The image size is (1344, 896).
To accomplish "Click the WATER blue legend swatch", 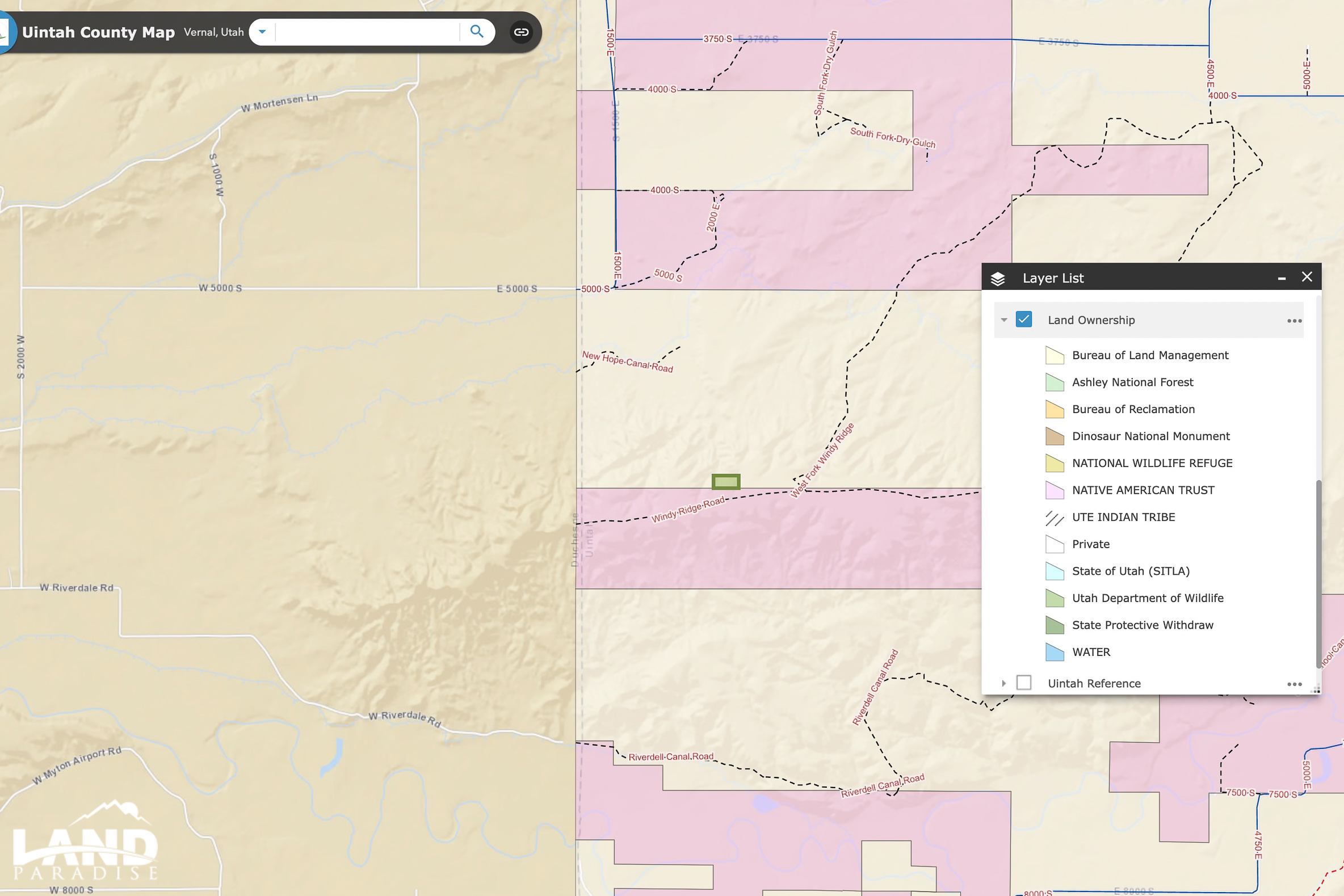I will [x=1055, y=653].
